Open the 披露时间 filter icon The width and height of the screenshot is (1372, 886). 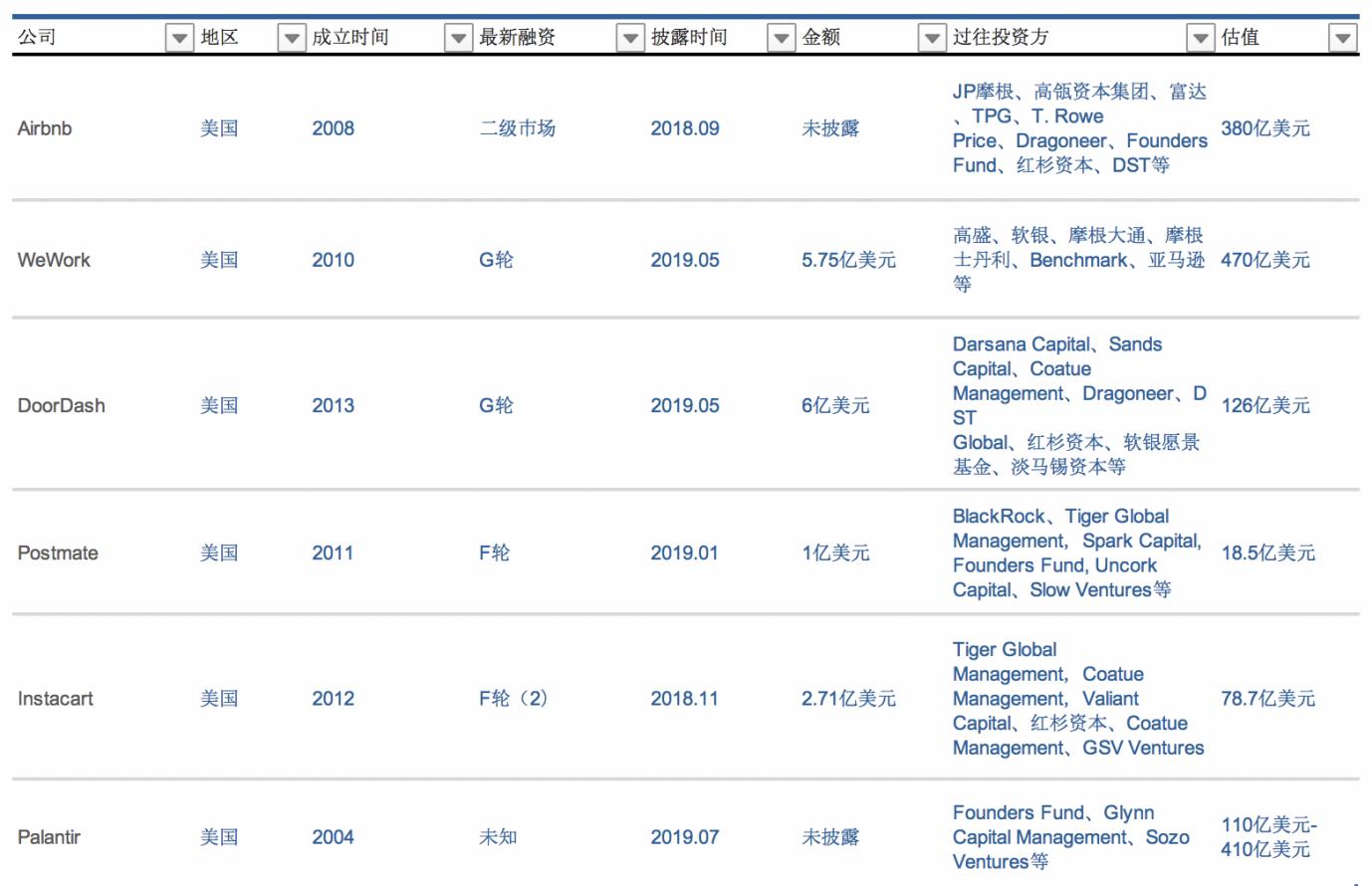[786, 37]
